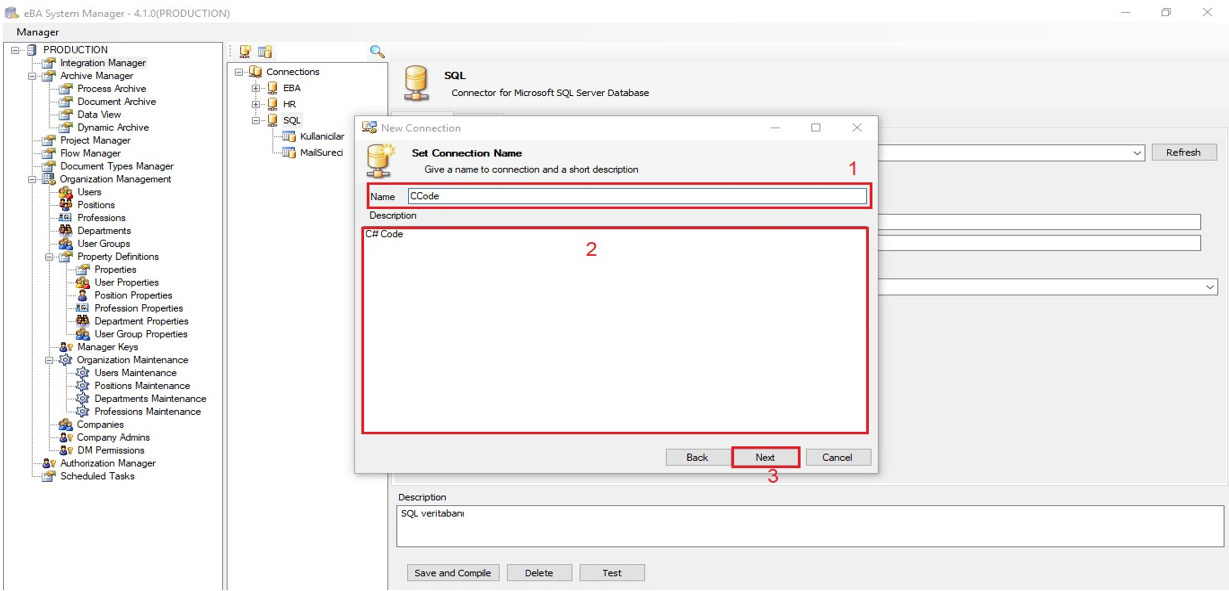Click Back in the New Connection dialog
Viewport: 1229px width, 591px height.
click(697, 457)
